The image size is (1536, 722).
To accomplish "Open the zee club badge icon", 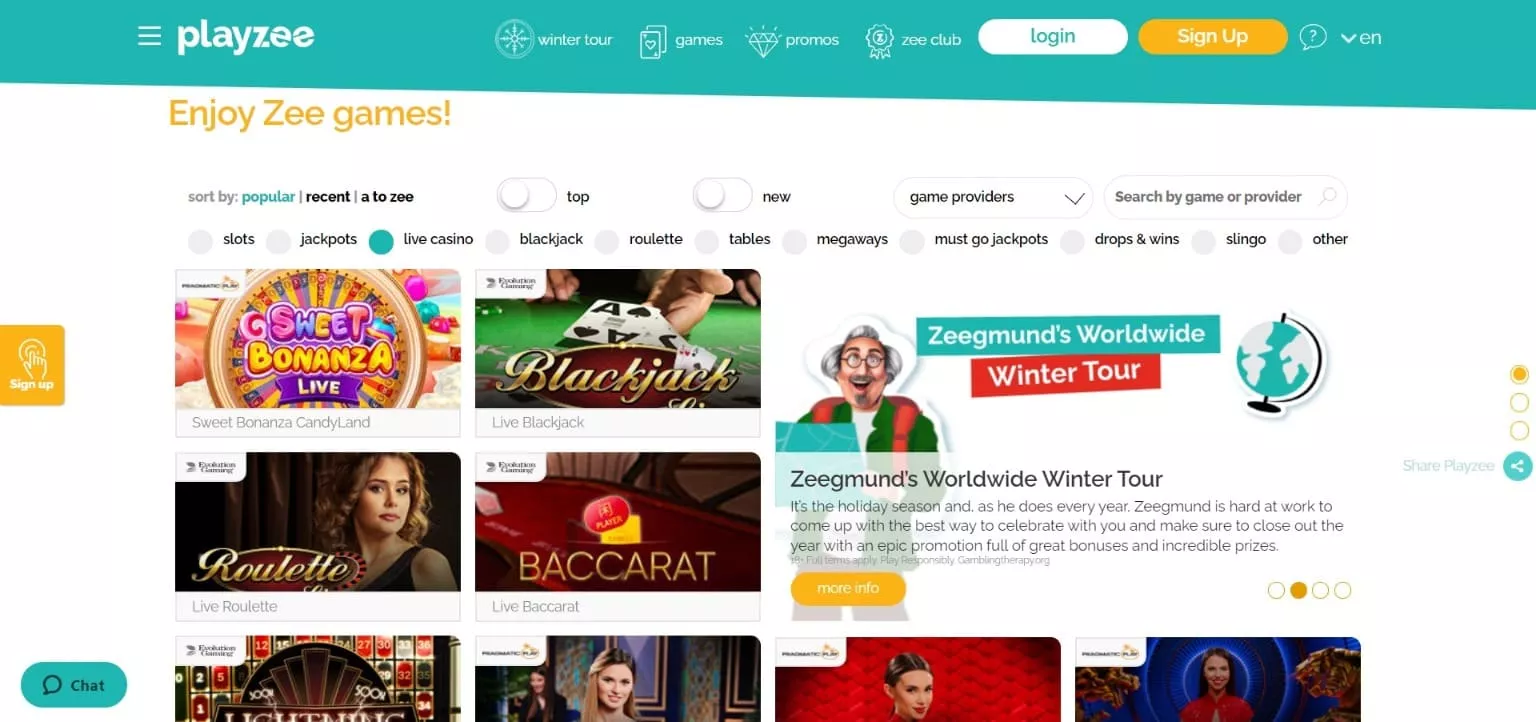I will [x=880, y=41].
